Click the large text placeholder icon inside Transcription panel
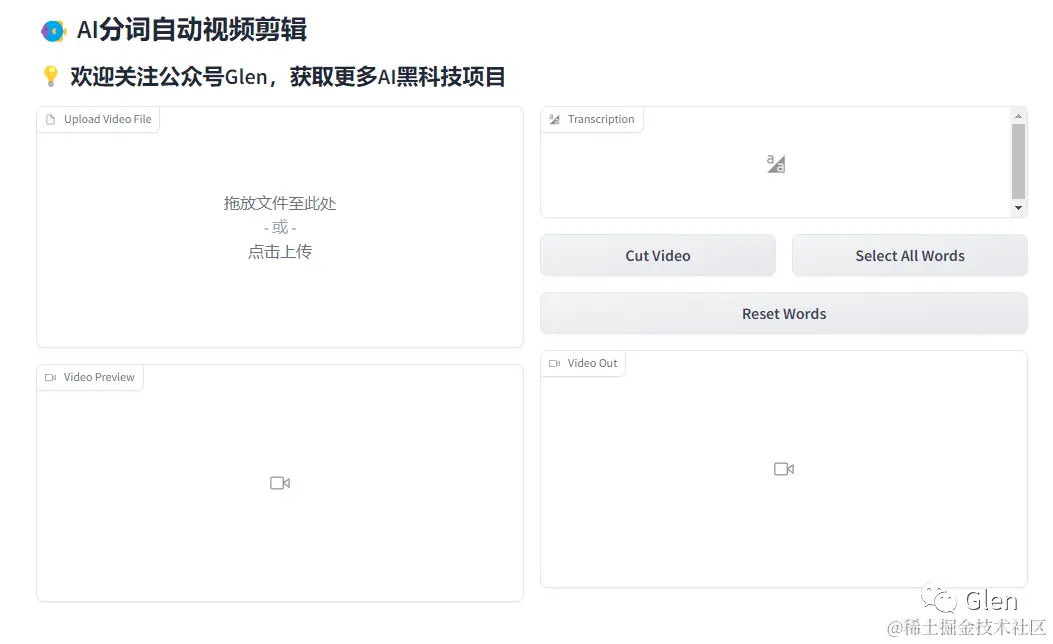The height and width of the screenshot is (644, 1053). point(775,163)
